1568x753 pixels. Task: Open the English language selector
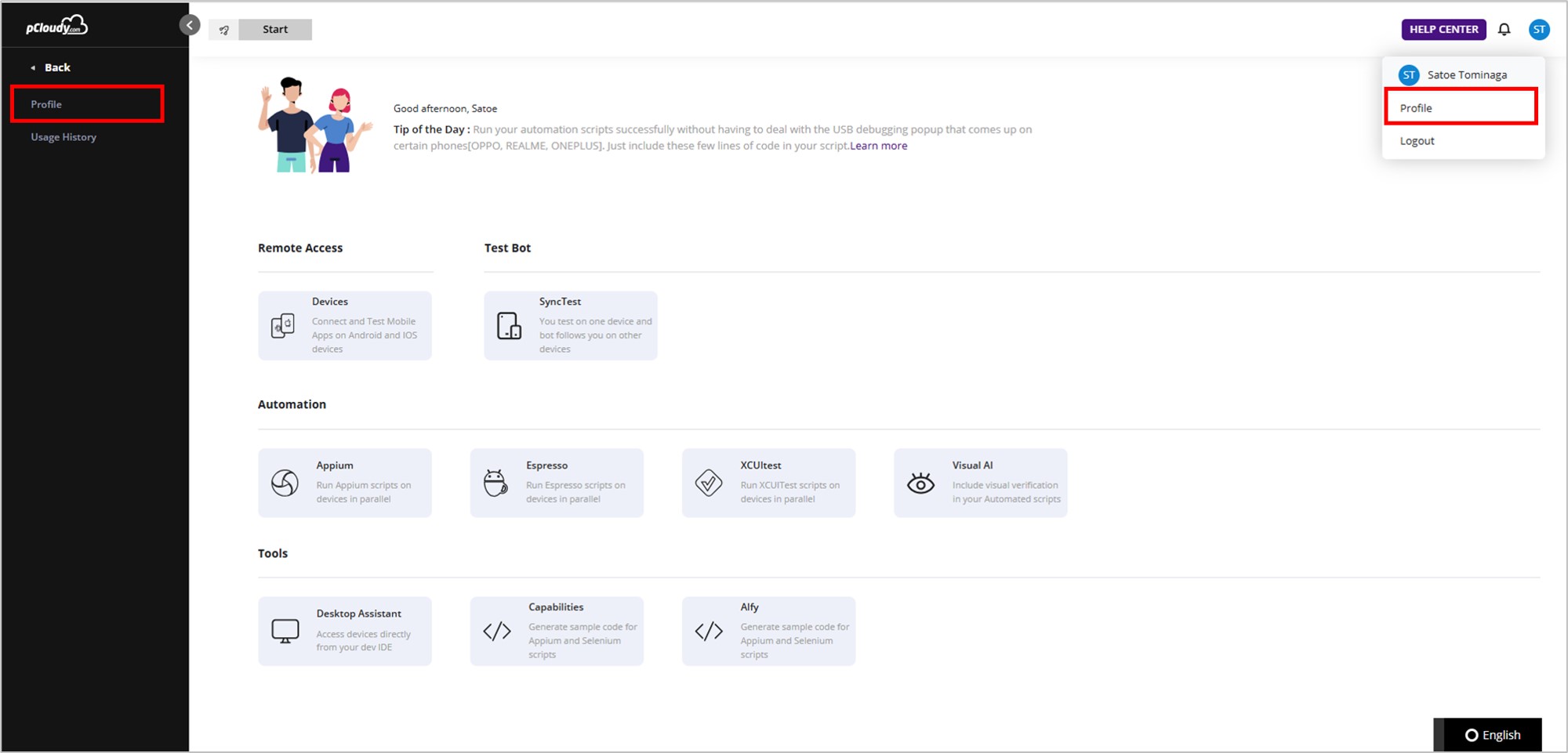(x=1493, y=735)
